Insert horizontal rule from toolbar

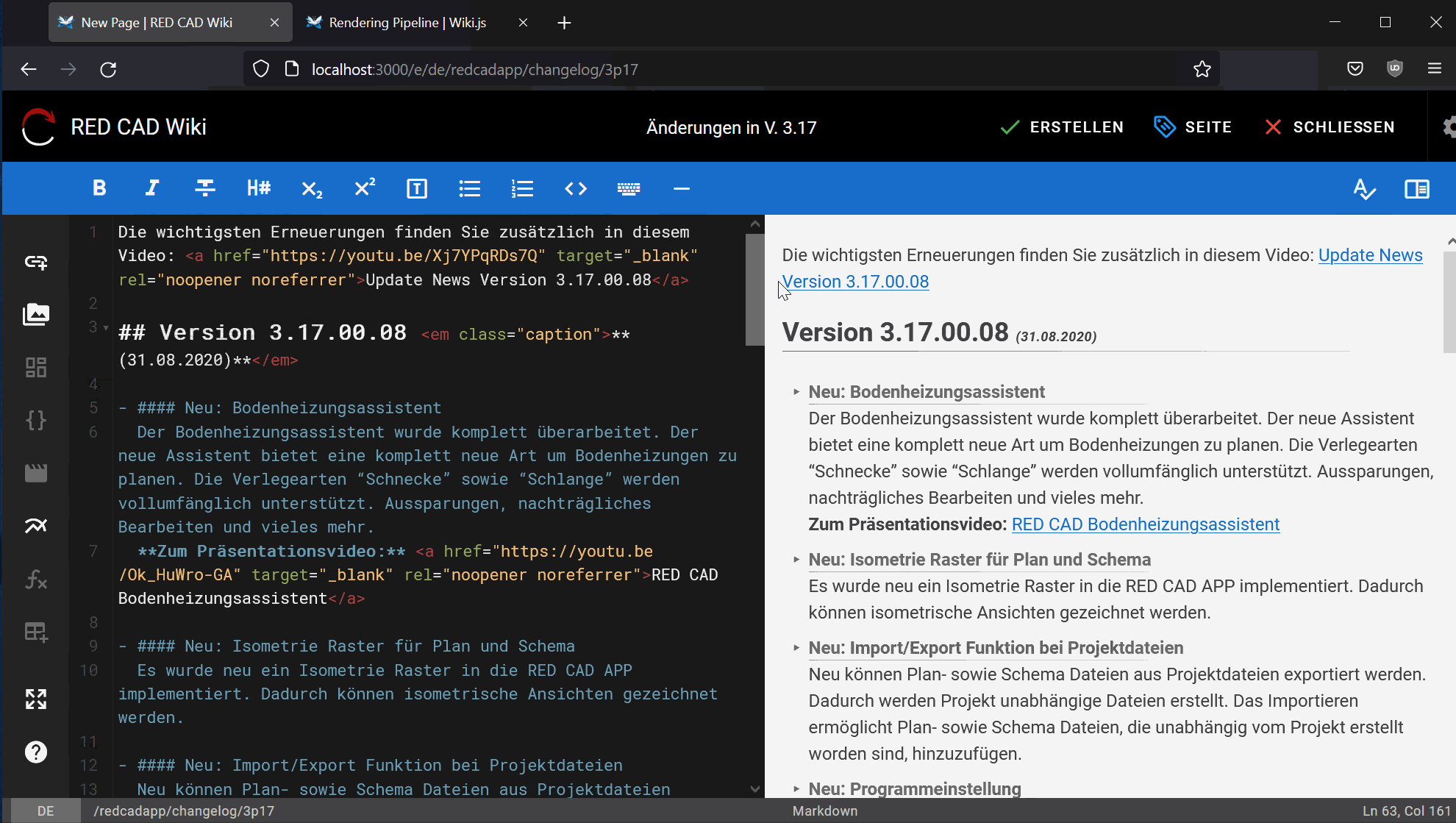pyautogui.click(x=681, y=188)
